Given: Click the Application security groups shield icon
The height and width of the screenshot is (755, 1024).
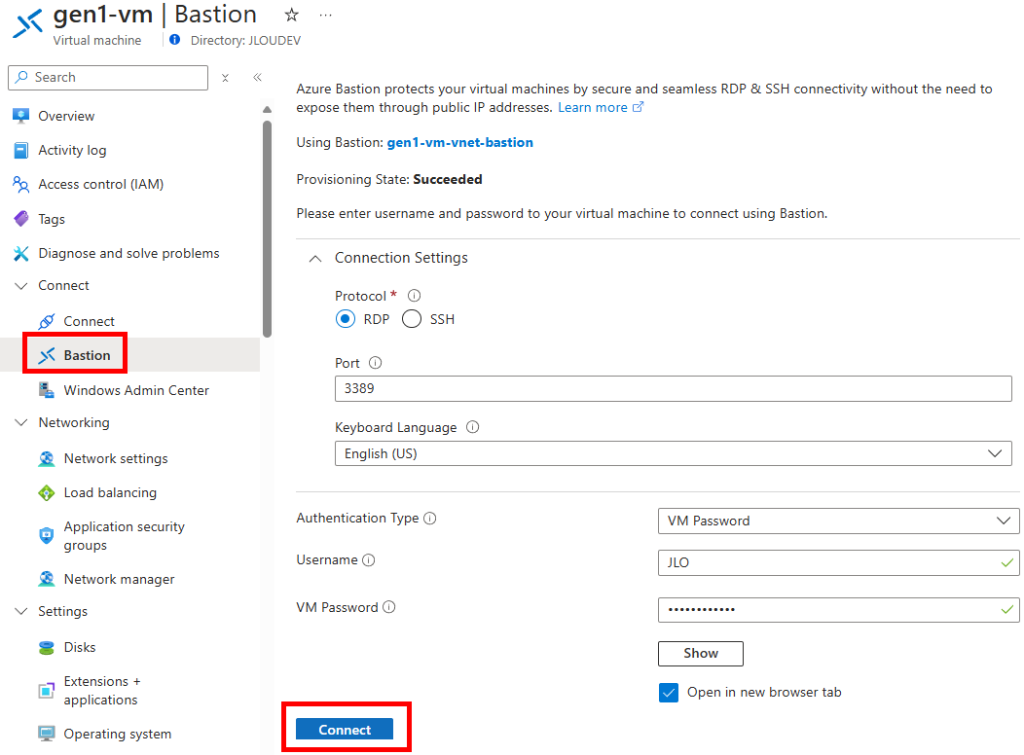Looking at the screenshot, I should (x=46, y=536).
